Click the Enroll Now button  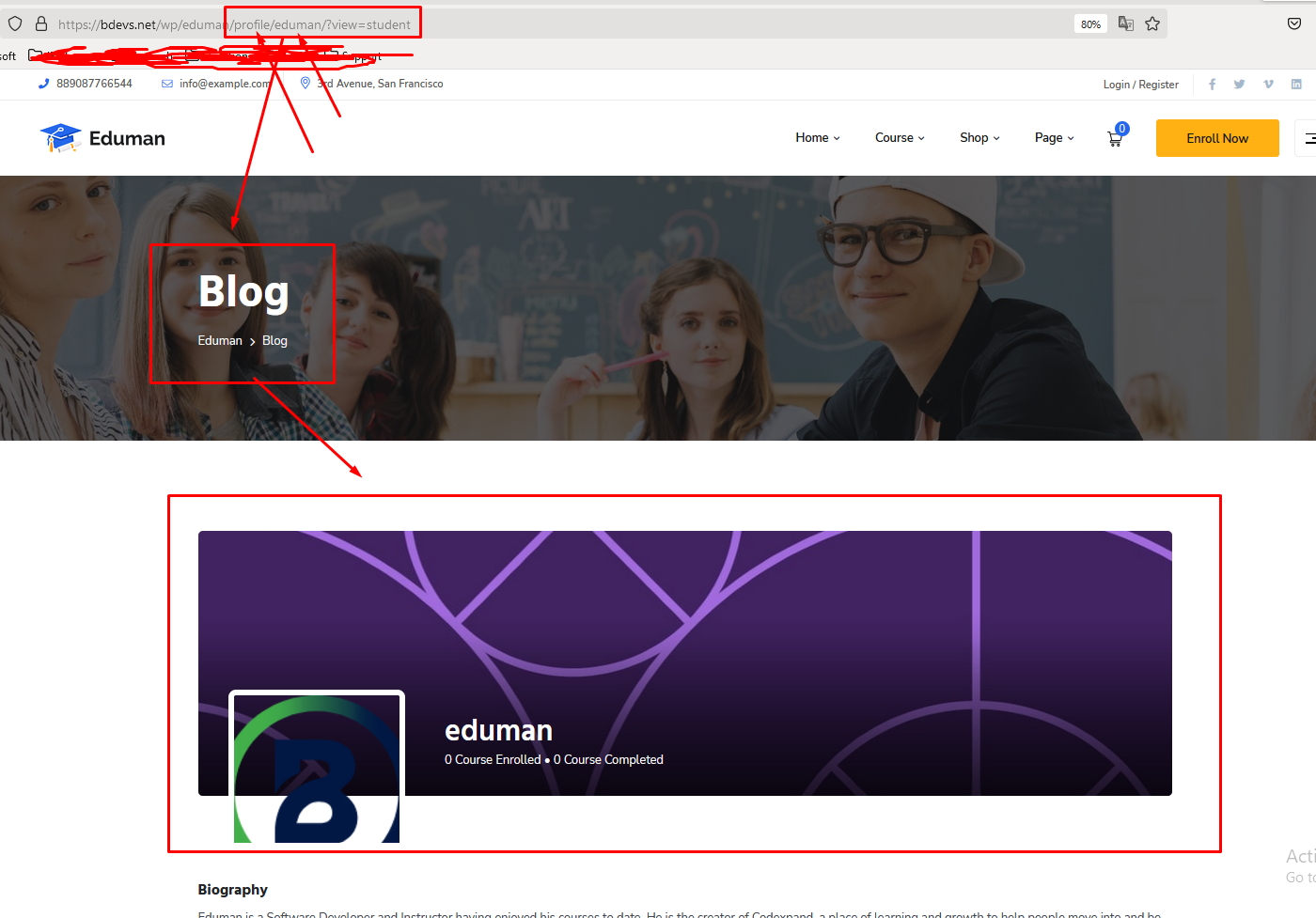point(1217,138)
